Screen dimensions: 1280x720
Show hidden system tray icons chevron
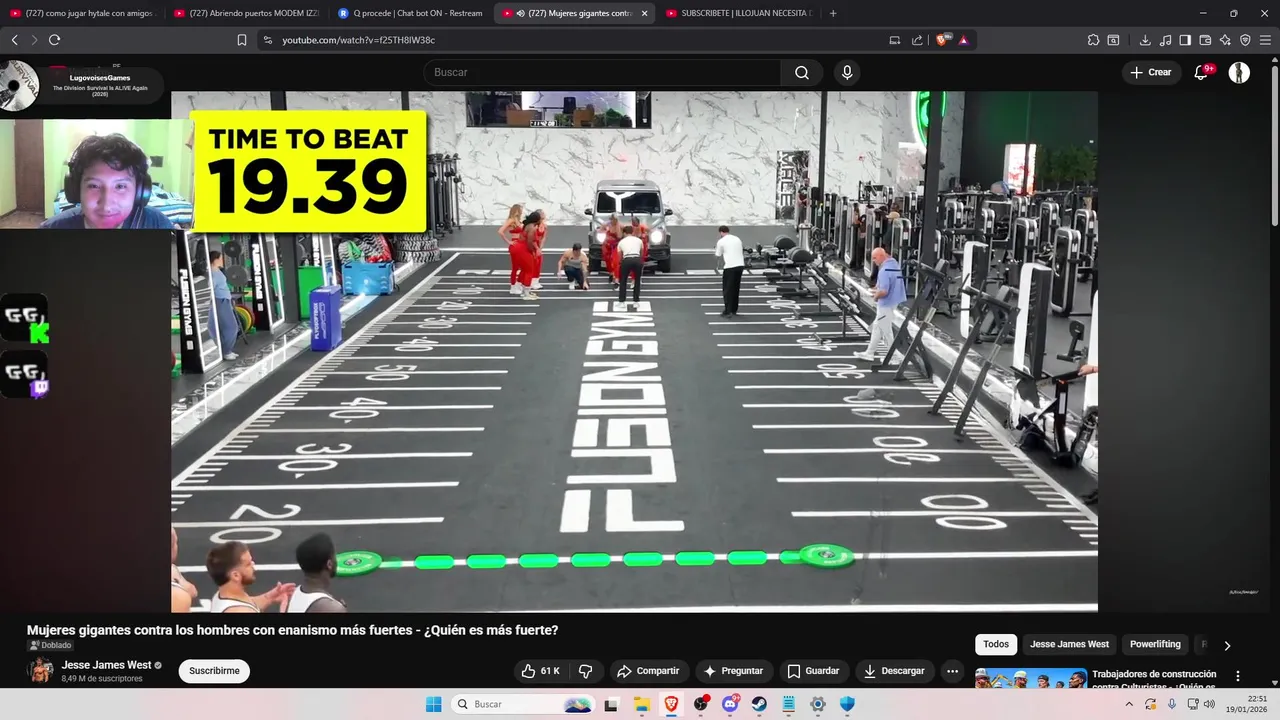(1129, 704)
